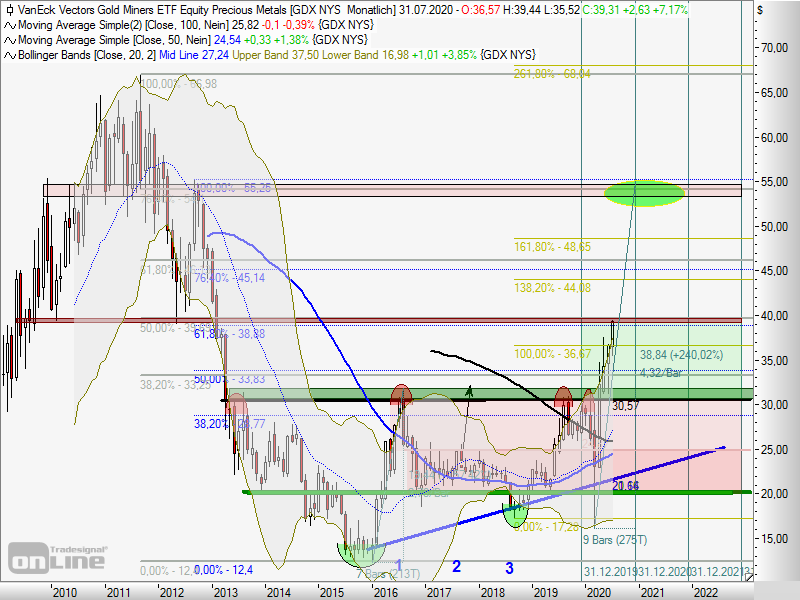Click the 2016 year label on time axis
This screenshot has height=600, width=800.
click(385, 592)
